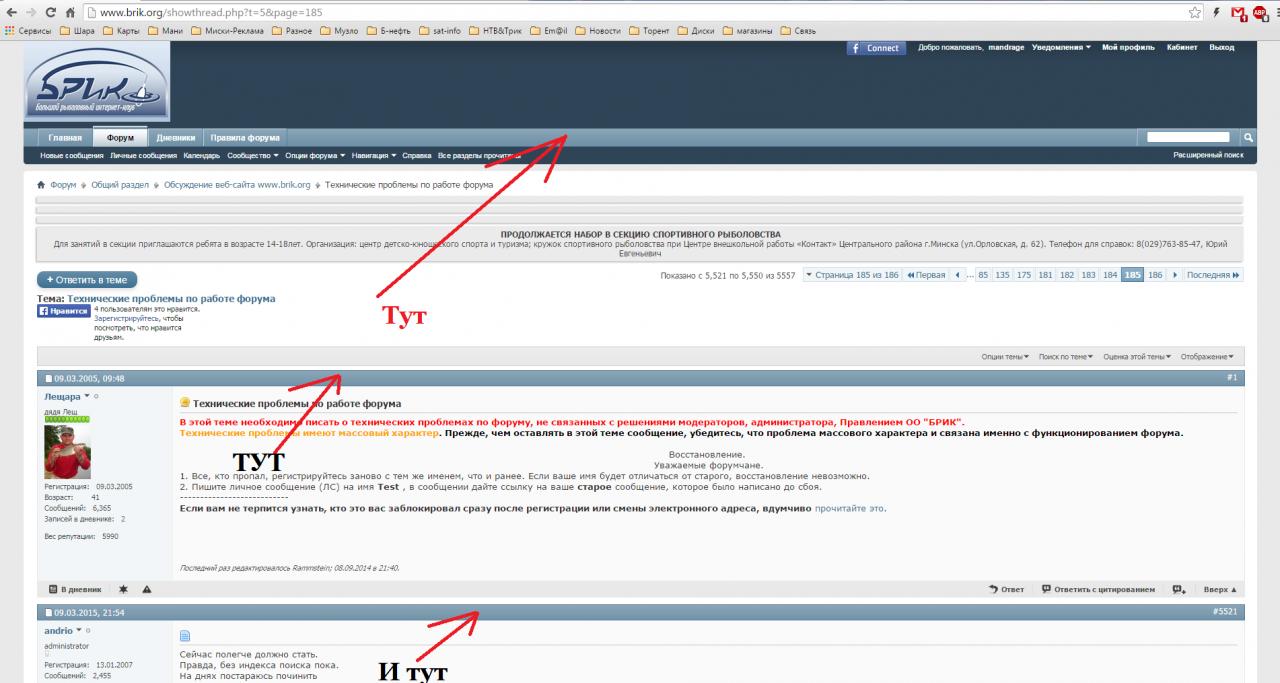Click the Ответить в теме button
The width and height of the screenshot is (1280, 683).
[x=87, y=280]
